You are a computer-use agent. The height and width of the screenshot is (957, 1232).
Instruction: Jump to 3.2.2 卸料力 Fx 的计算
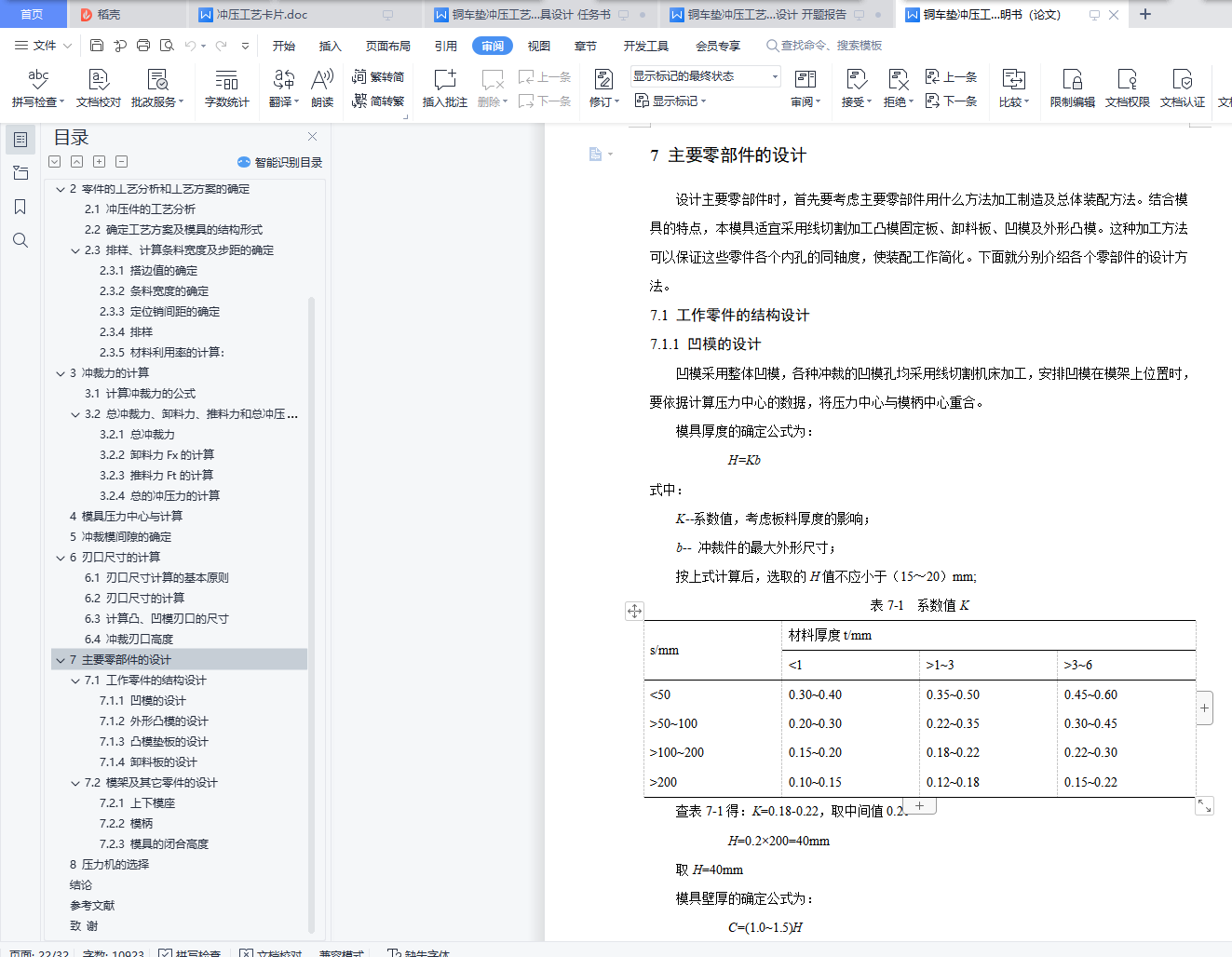[156, 455]
